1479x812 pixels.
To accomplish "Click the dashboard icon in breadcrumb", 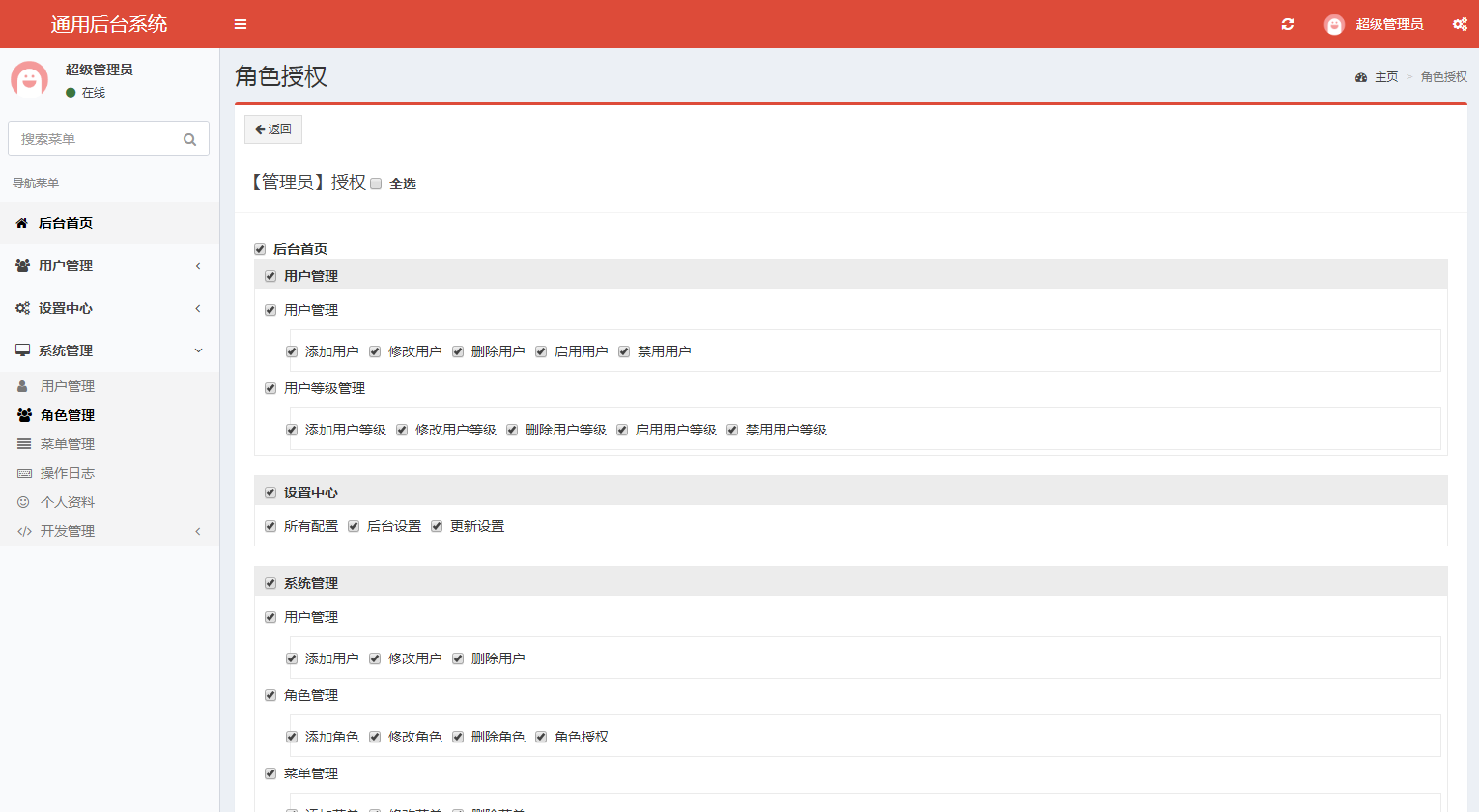I will (1361, 77).
